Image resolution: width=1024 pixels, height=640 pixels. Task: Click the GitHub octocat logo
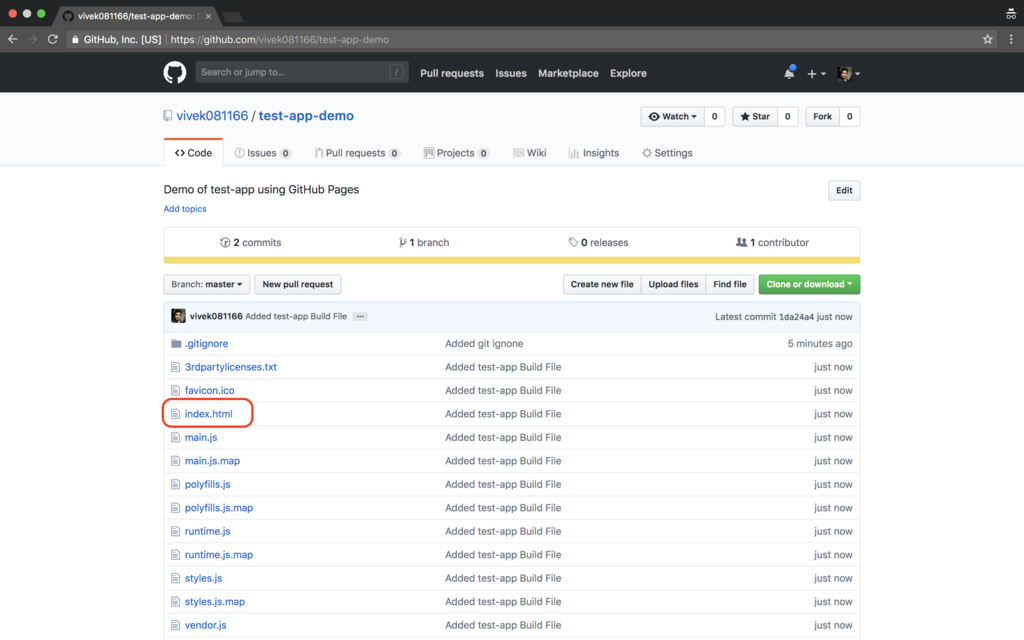click(x=174, y=72)
